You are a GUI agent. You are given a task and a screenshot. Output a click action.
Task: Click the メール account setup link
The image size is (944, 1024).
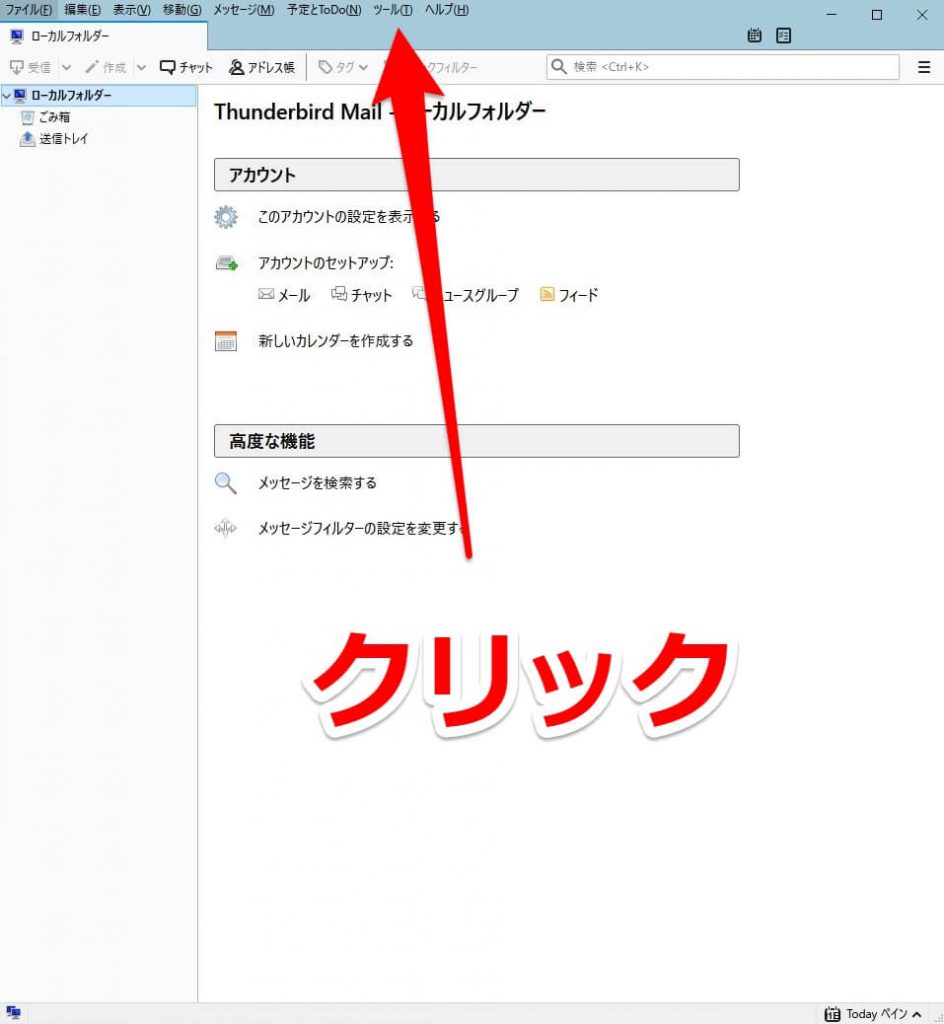pos(284,295)
